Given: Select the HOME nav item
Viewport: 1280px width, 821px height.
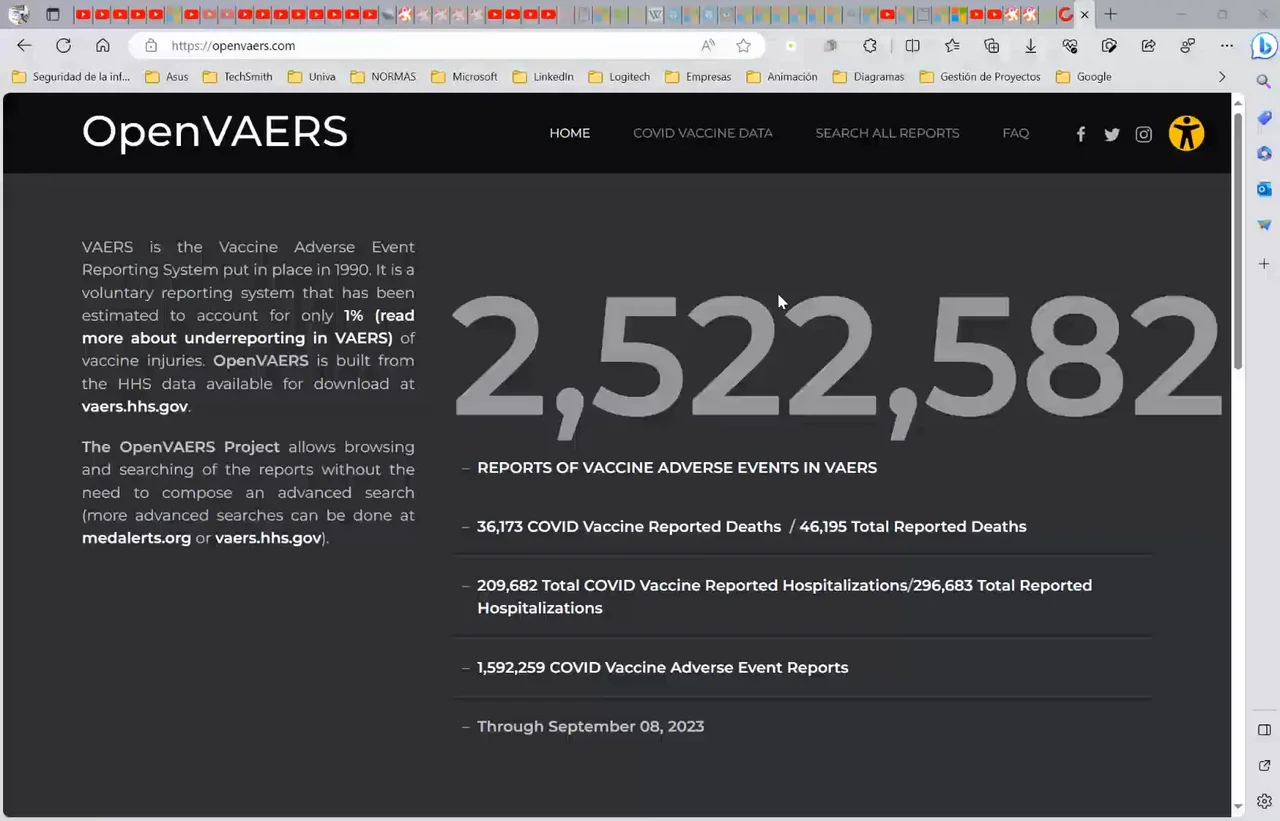Looking at the screenshot, I should pyautogui.click(x=570, y=133).
